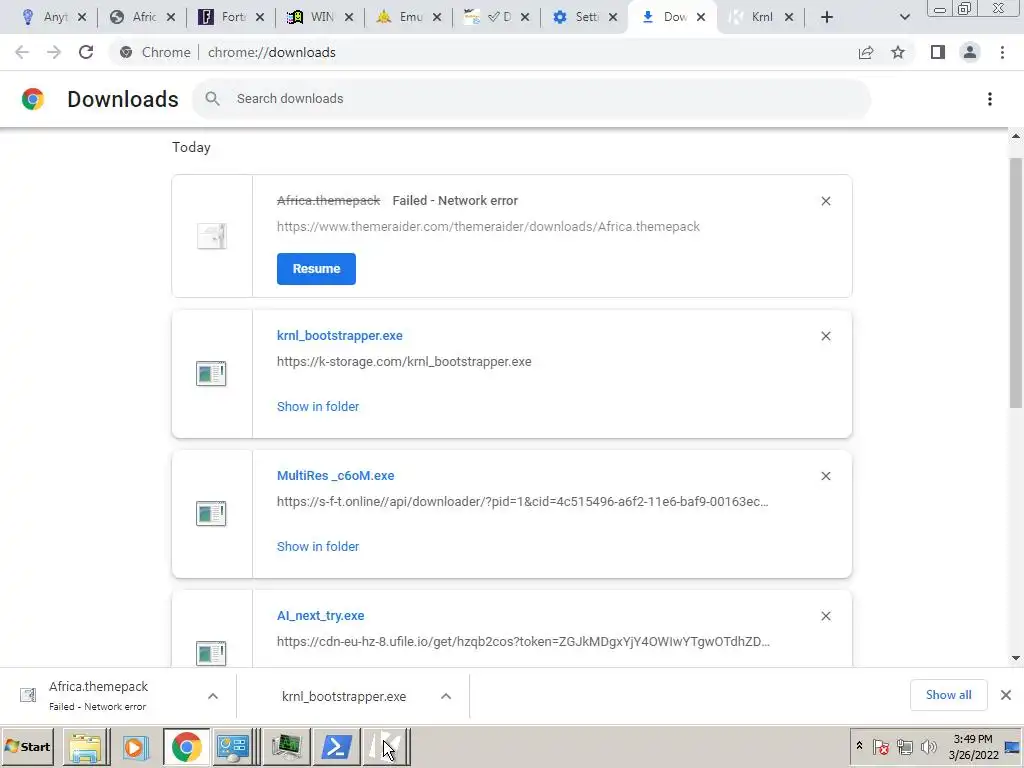
Task: Click the page vertical scrollbar thumb
Action: click(1016, 283)
